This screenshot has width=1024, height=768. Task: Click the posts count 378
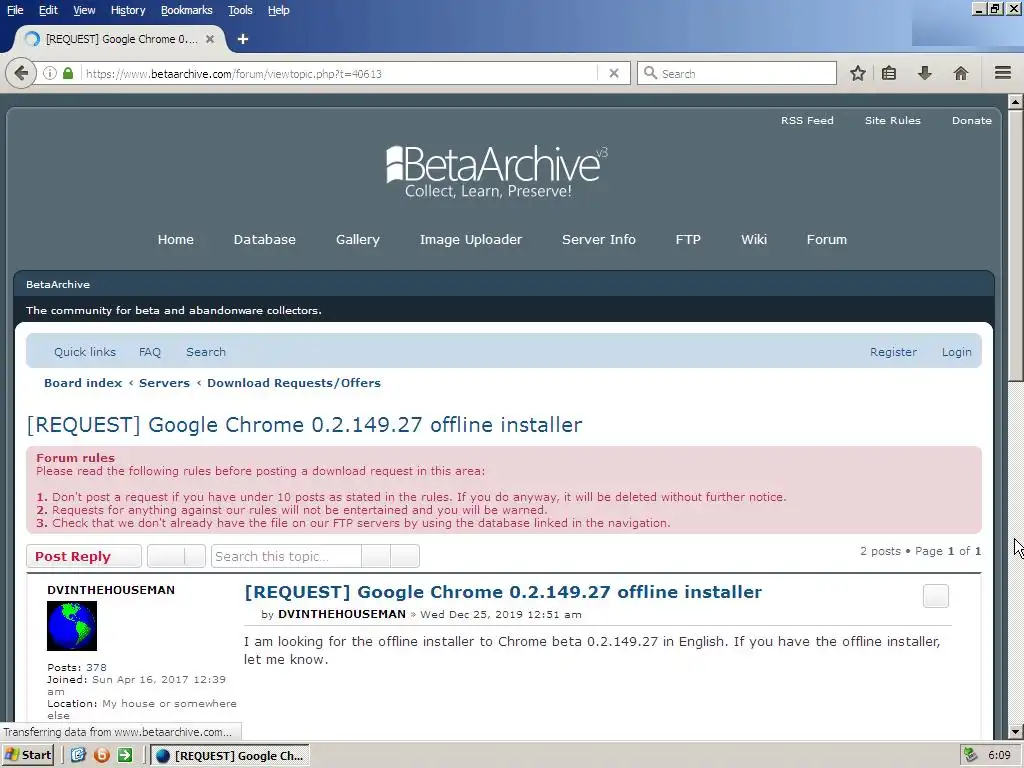tap(96, 667)
